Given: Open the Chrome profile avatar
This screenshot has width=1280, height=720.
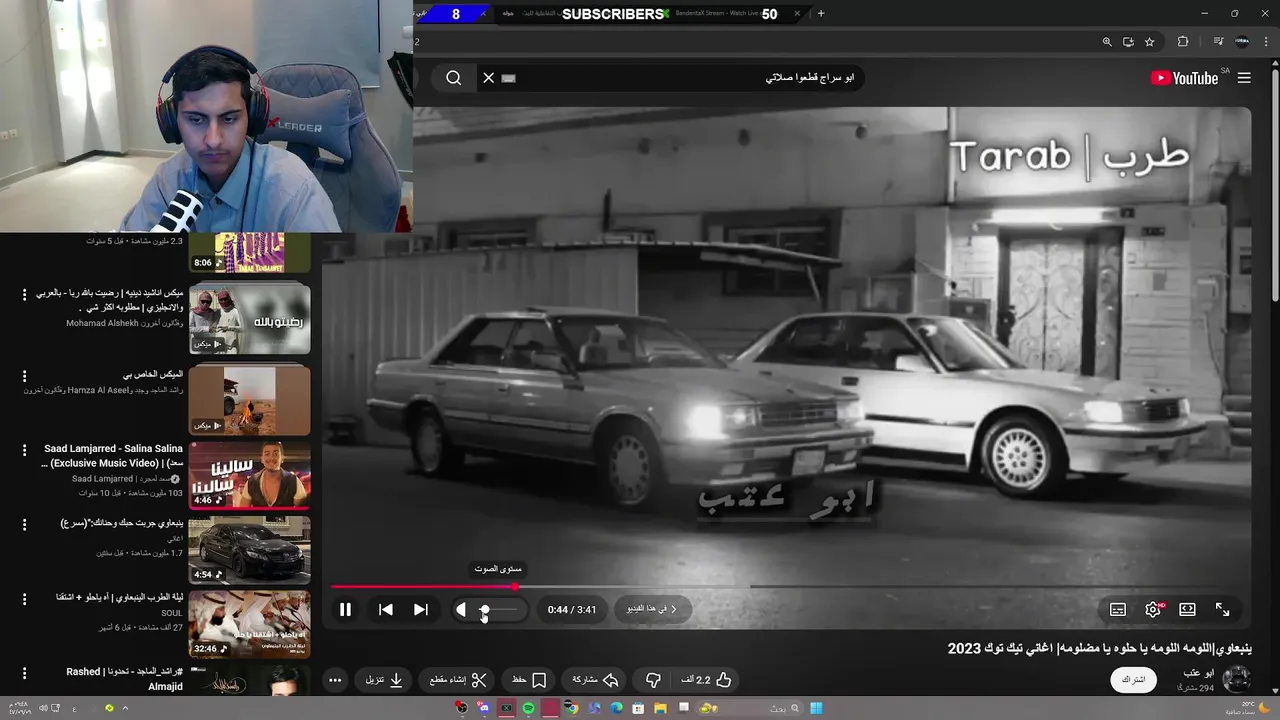Looking at the screenshot, I should click(x=1242, y=42).
